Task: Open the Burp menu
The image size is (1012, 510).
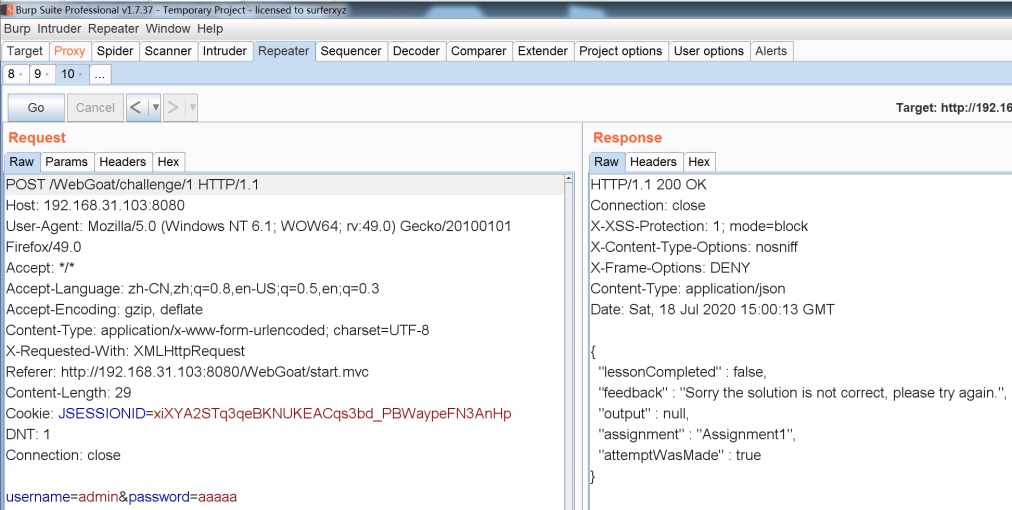Action: pos(17,29)
